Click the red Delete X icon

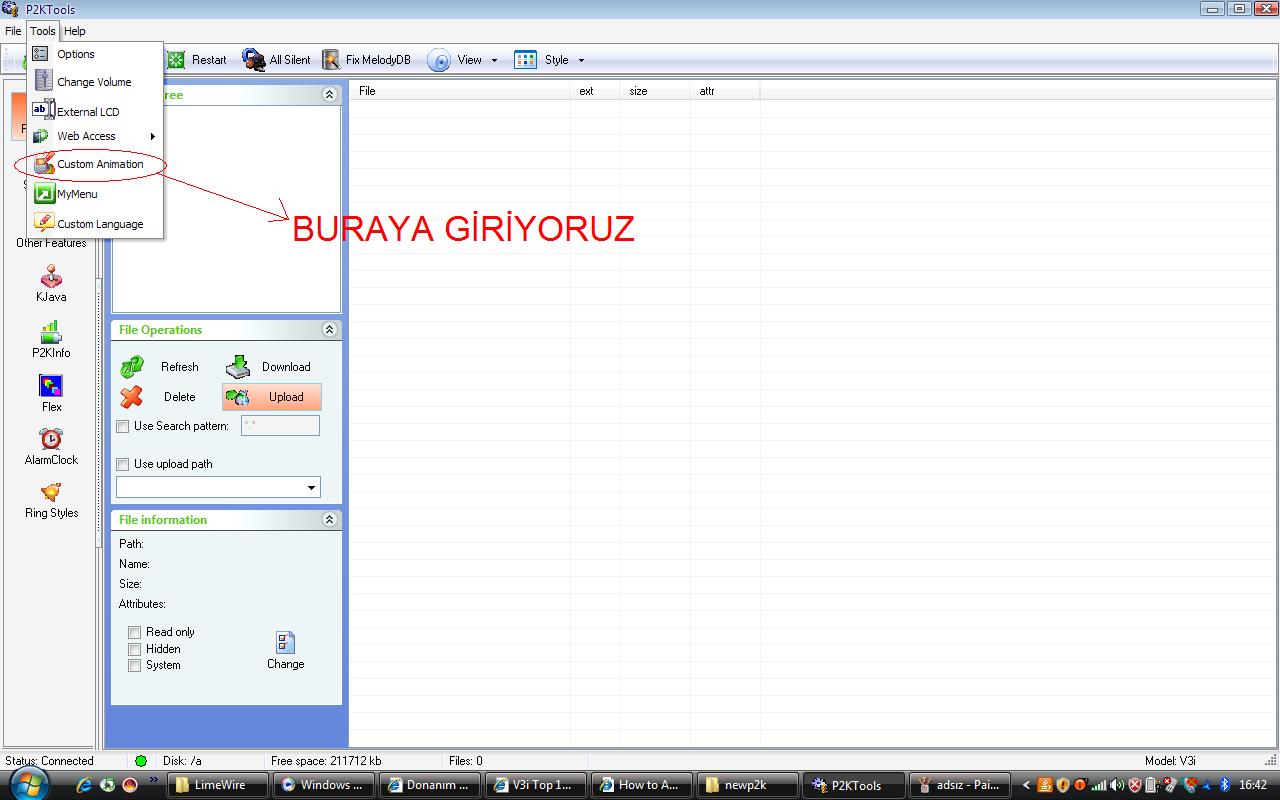click(x=131, y=397)
